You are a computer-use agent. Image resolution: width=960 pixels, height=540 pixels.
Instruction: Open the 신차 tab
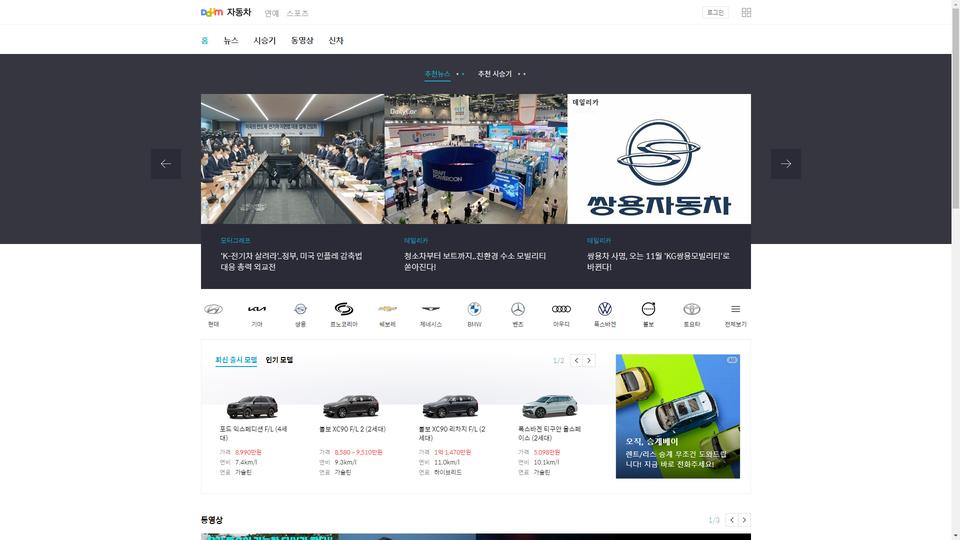pos(336,40)
